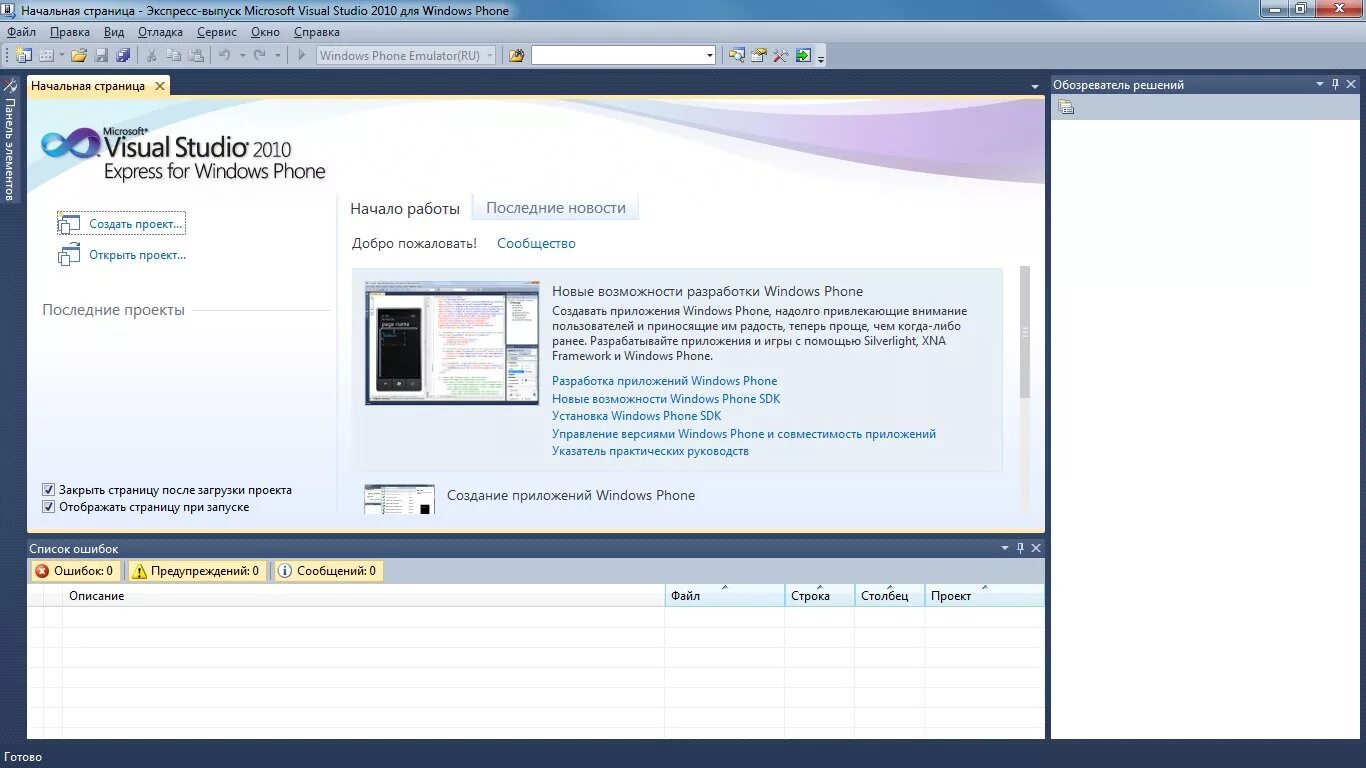Click the Cut toolbar icon
This screenshot has height=768, width=1366.
152,56
